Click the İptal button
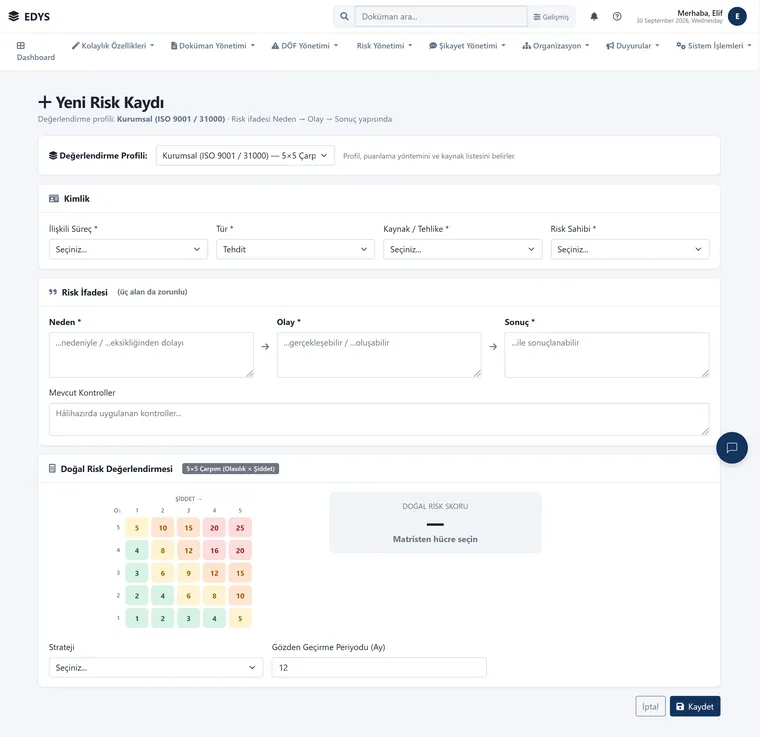The image size is (760, 737). tap(650, 706)
